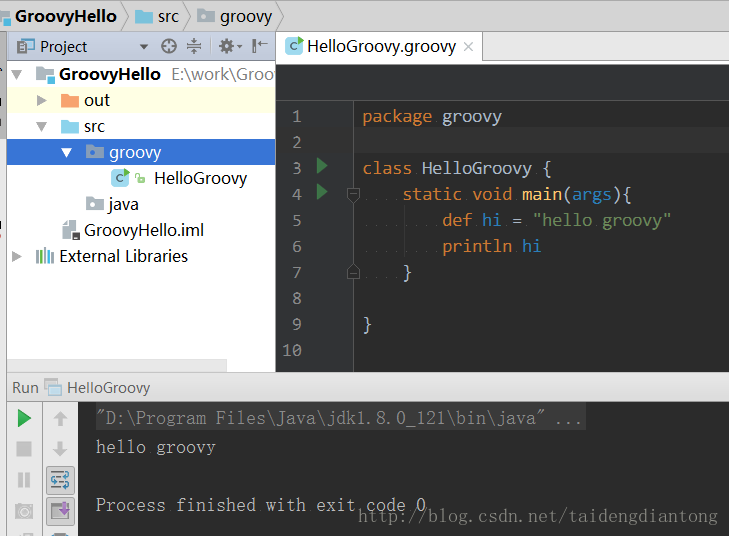Viewport: 729px width, 536px height.
Task: Select the HelloGroovy run tab
Action: point(99,388)
